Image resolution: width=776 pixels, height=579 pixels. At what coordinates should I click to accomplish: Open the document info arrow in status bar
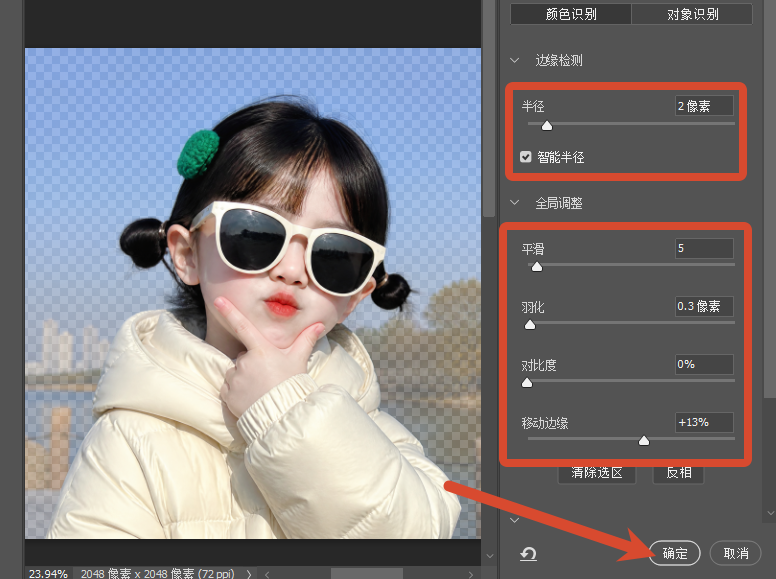tap(249, 574)
